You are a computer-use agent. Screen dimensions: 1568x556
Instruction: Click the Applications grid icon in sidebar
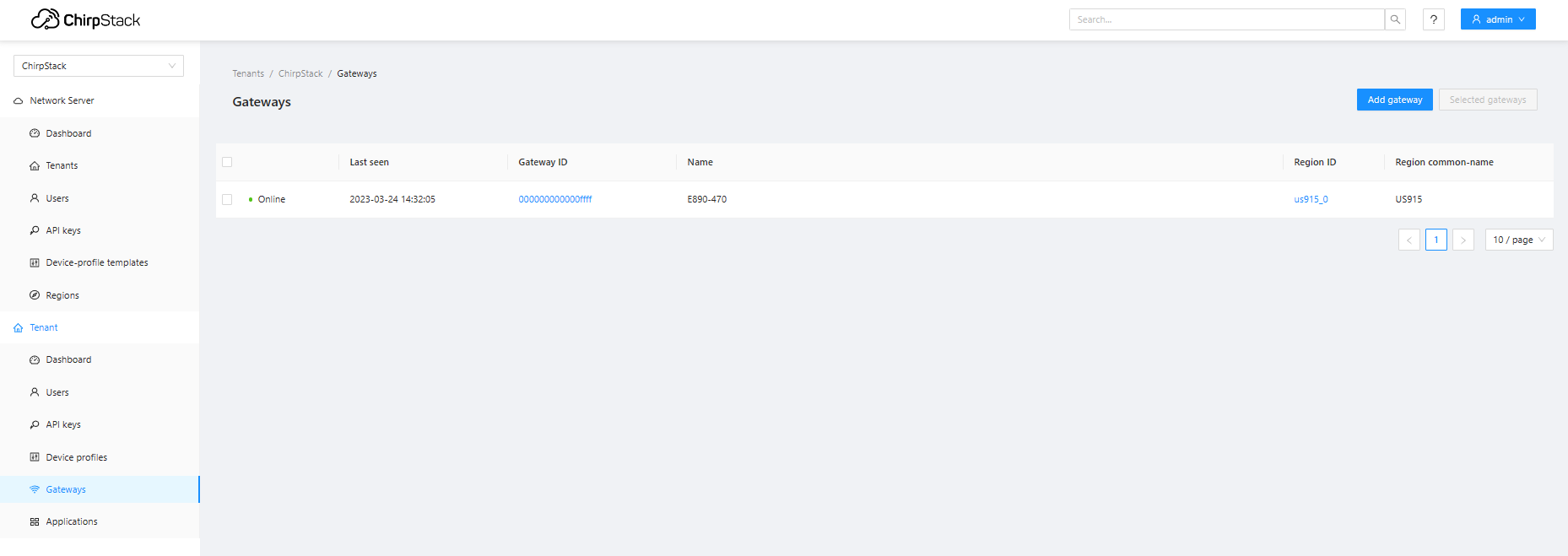tap(35, 522)
